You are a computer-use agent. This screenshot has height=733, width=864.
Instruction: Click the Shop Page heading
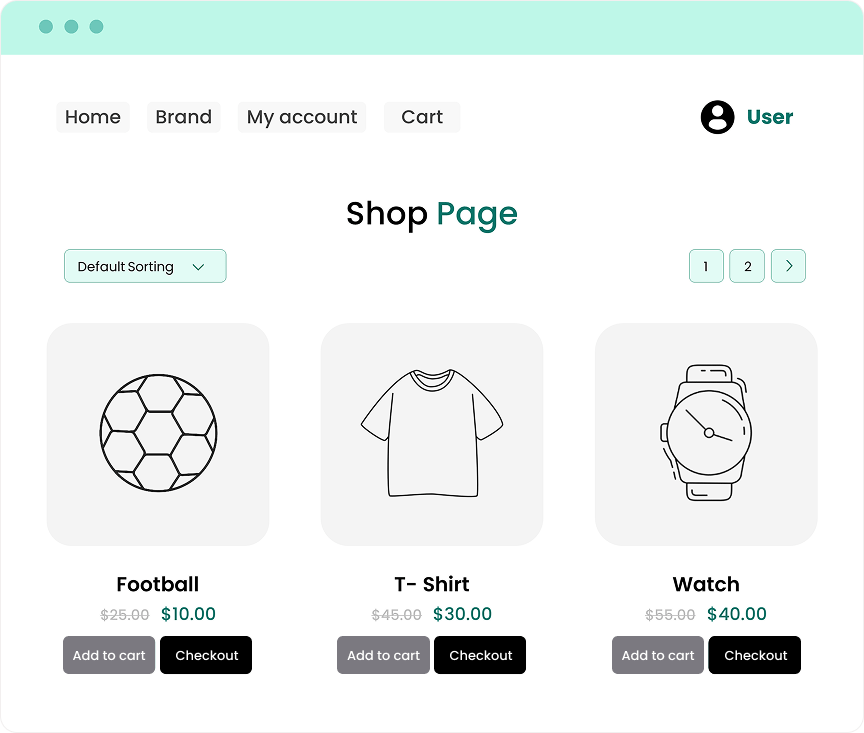(x=431, y=214)
